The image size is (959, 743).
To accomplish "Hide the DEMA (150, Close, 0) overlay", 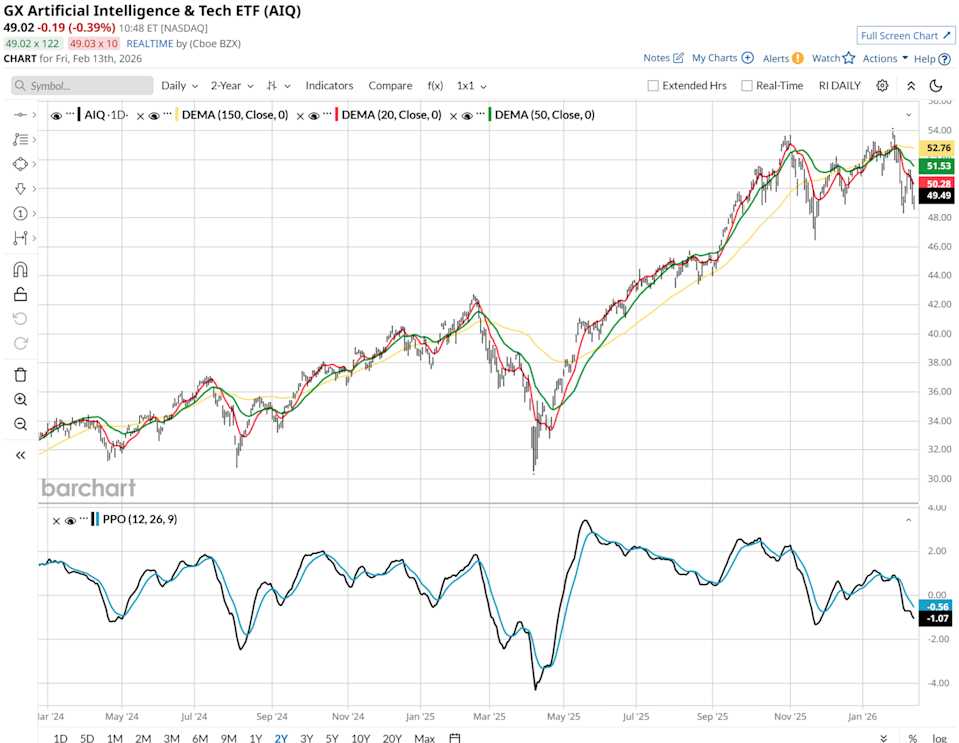I will pyautogui.click(x=156, y=114).
